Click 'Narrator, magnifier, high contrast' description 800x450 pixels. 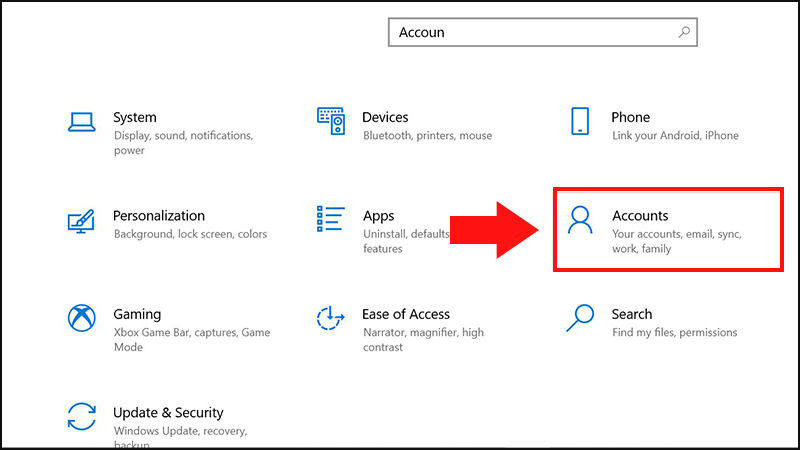[x=423, y=340]
